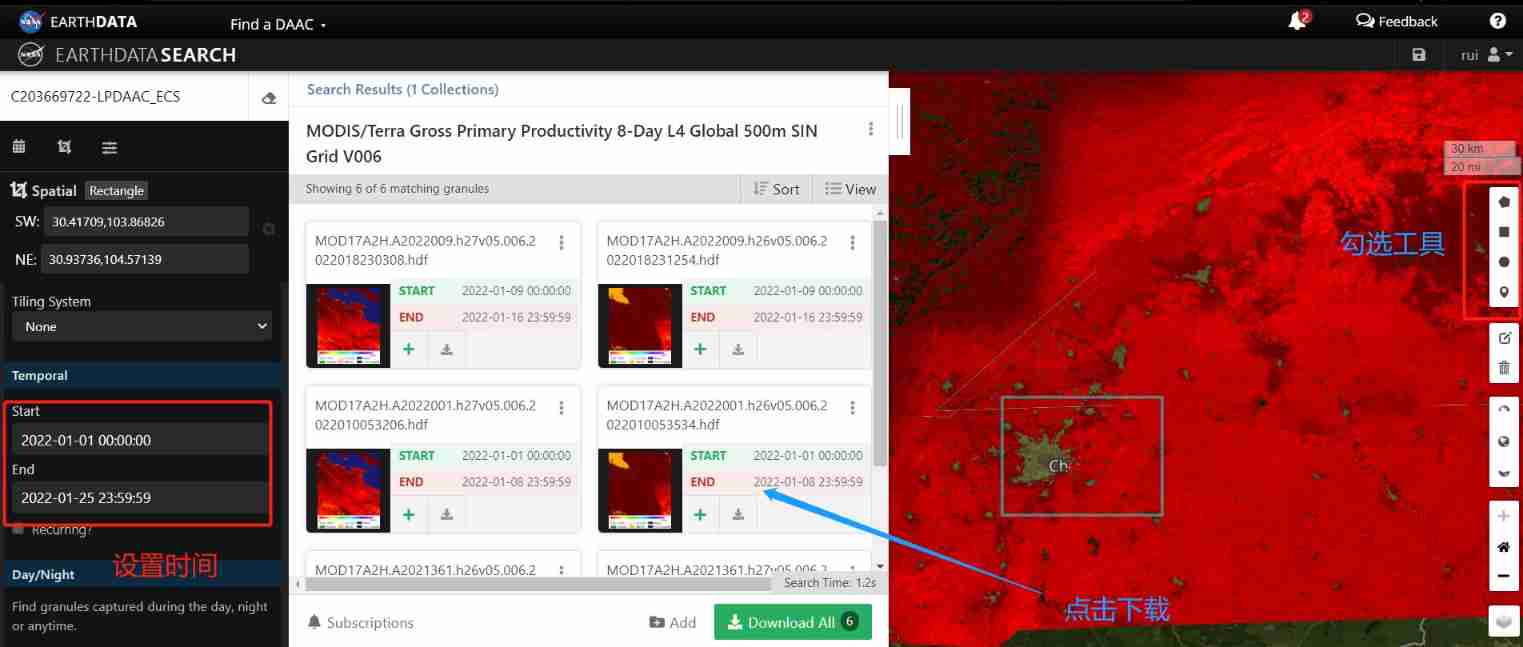The image size is (1523, 647).
Task: Open the rui user account dropdown
Action: click(1487, 55)
